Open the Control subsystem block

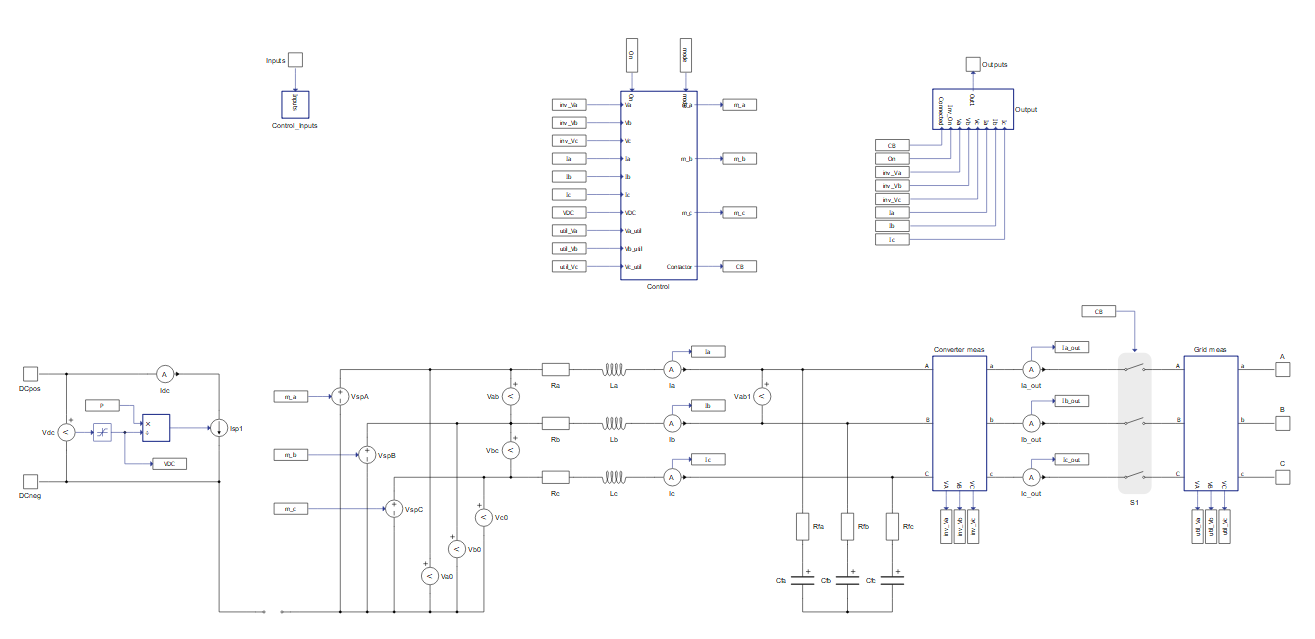(x=658, y=186)
